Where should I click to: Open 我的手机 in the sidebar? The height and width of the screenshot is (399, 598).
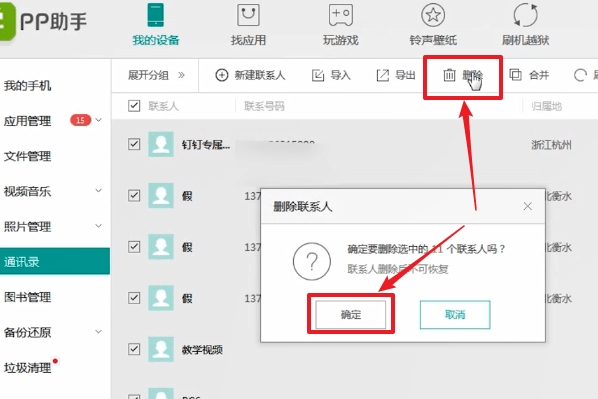[x=27, y=85]
